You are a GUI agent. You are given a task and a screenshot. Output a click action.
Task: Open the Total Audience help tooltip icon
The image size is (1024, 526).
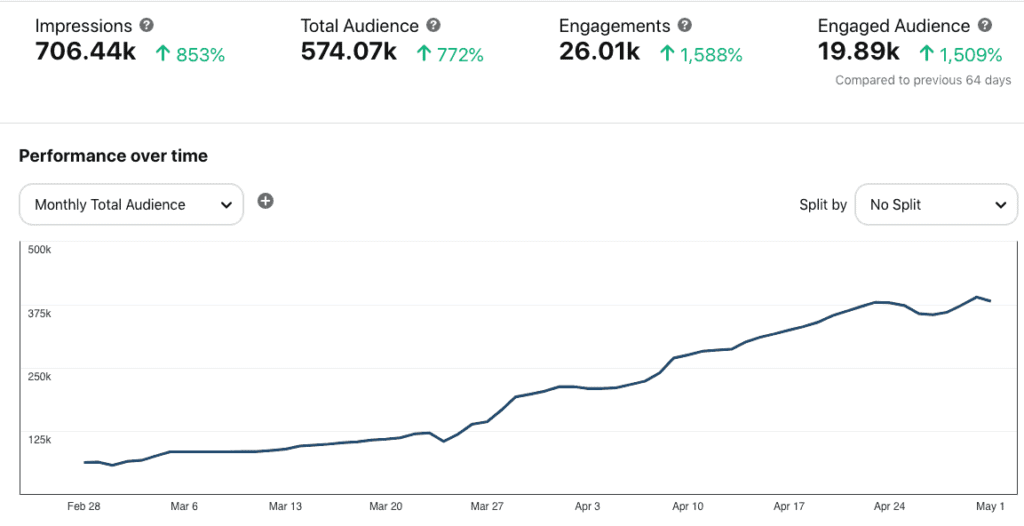(434, 25)
